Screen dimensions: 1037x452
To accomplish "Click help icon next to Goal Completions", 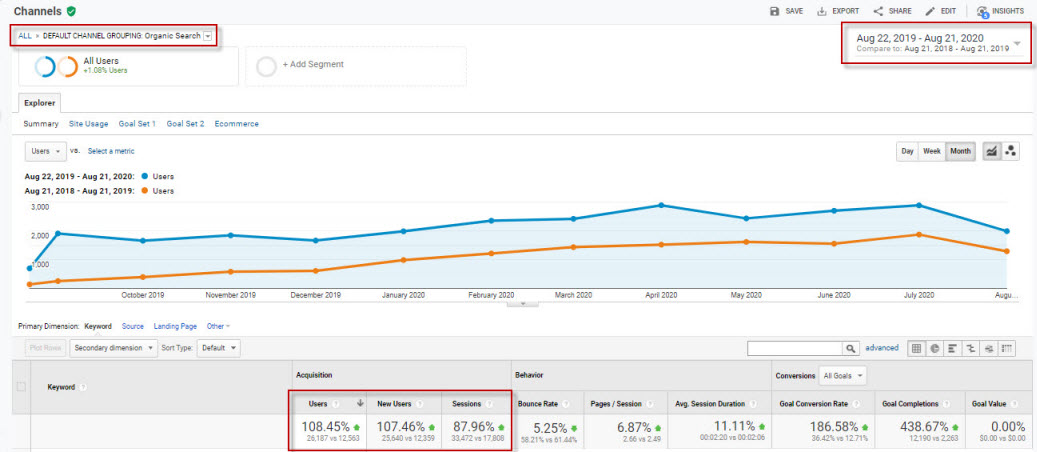I will (945, 404).
